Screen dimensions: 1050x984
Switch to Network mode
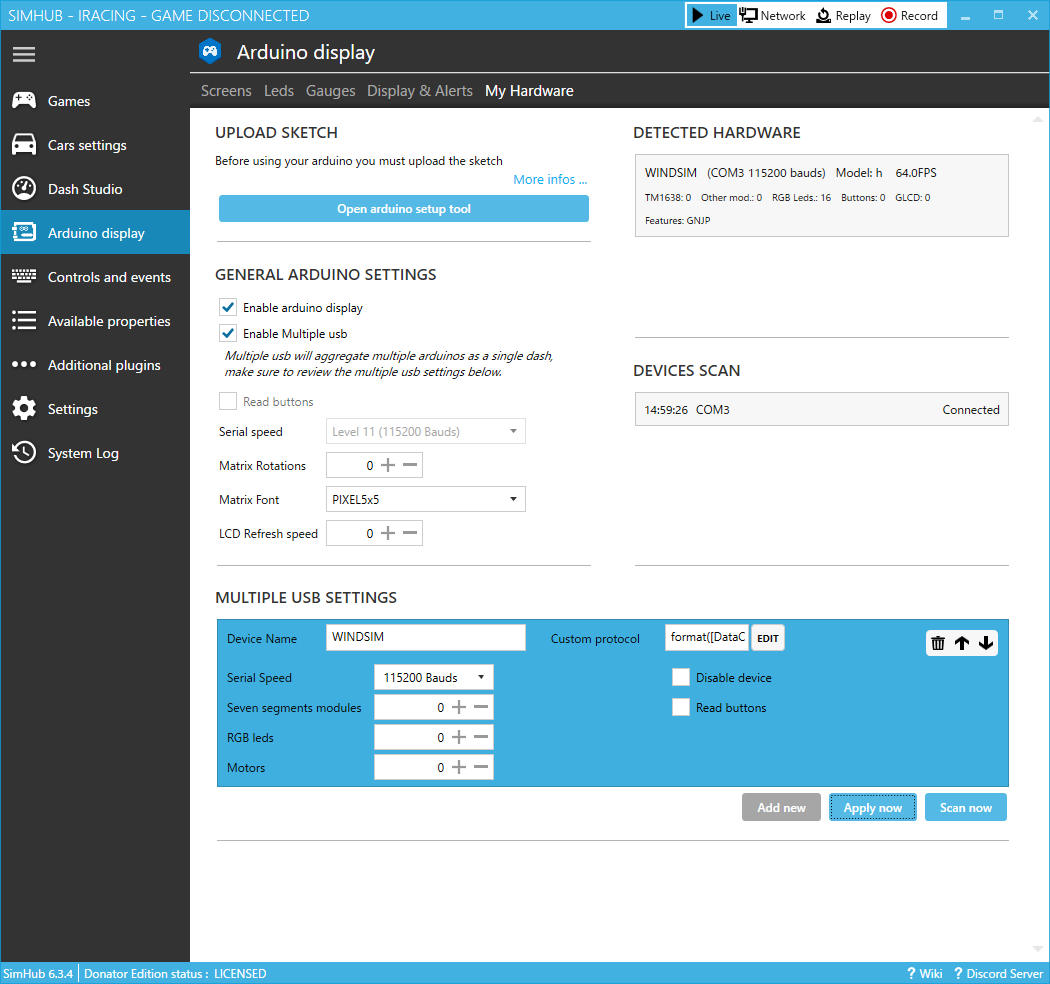[773, 15]
